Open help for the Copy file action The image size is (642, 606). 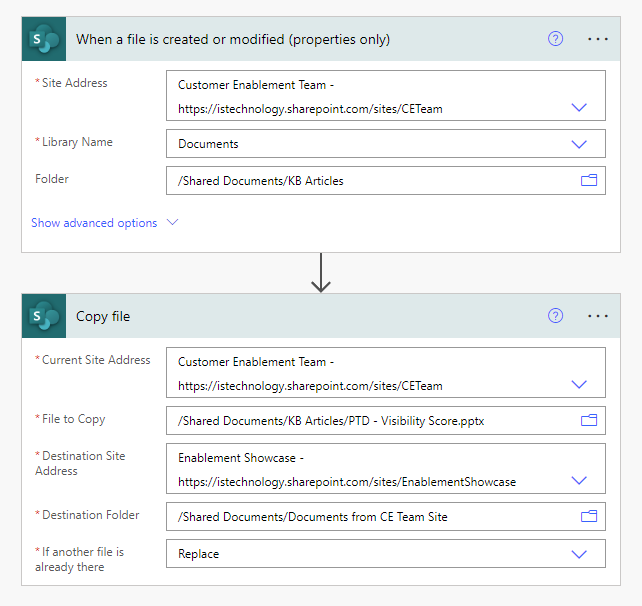pyautogui.click(x=555, y=316)
